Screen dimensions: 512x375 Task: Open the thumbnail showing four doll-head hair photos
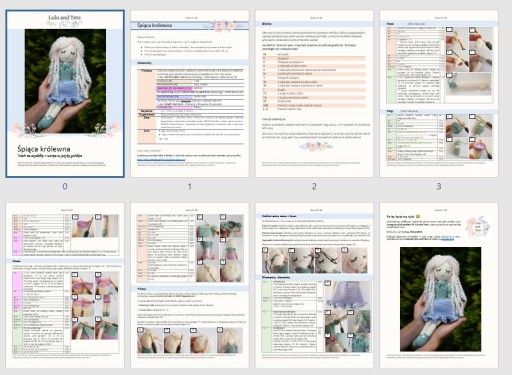coord(190,285)
